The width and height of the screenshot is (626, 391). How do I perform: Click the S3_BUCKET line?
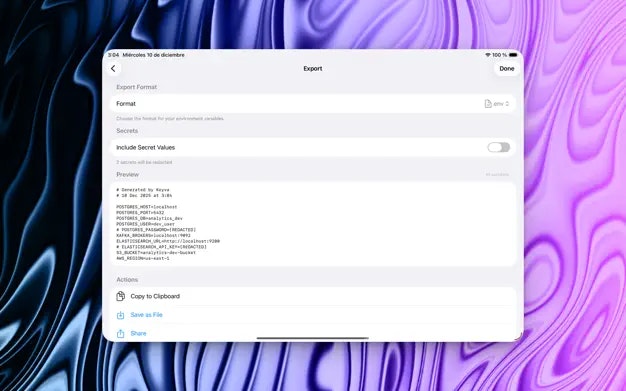tap(156, 253)
